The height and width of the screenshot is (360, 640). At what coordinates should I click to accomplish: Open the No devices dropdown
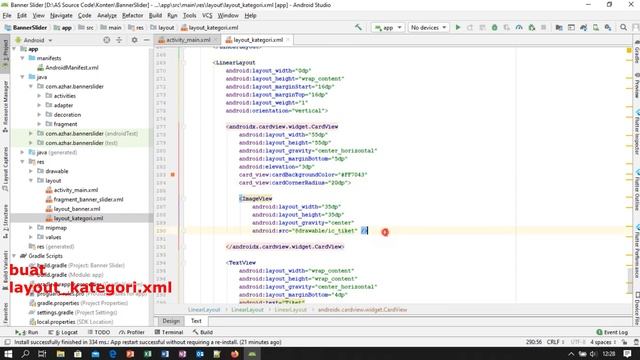tap(428, 27)
